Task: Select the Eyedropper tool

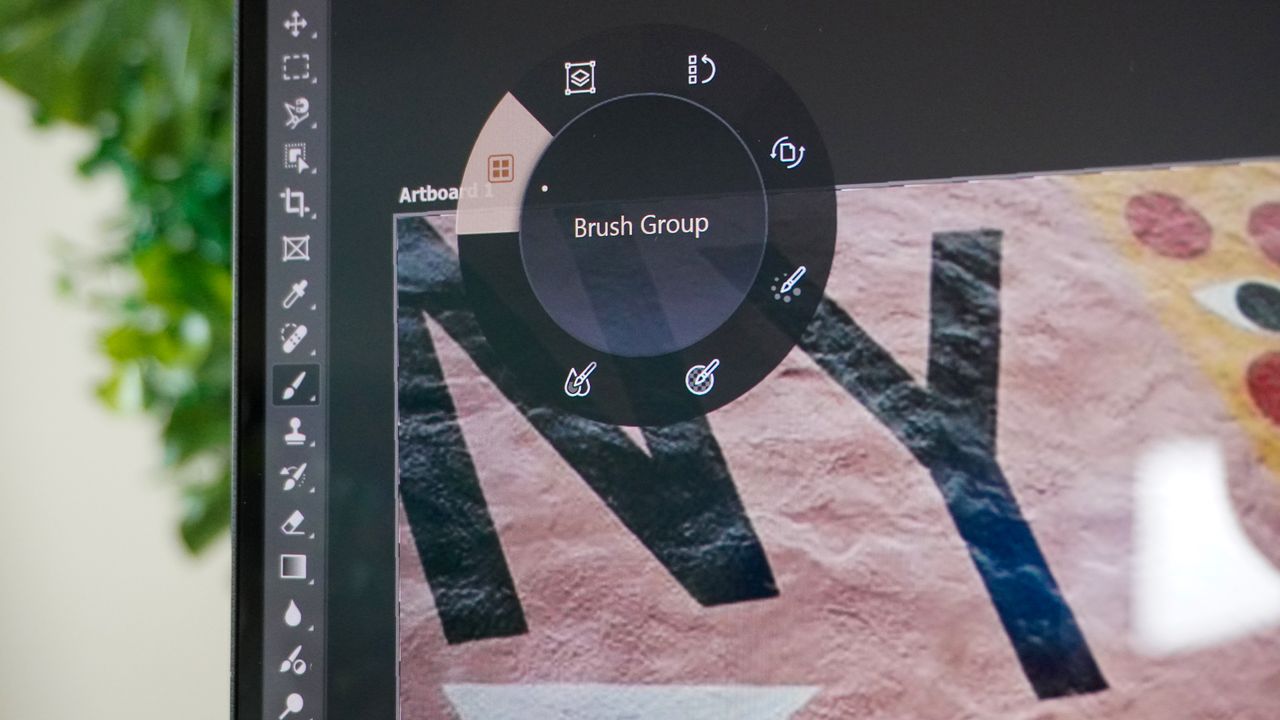Action: click(294, 294)
